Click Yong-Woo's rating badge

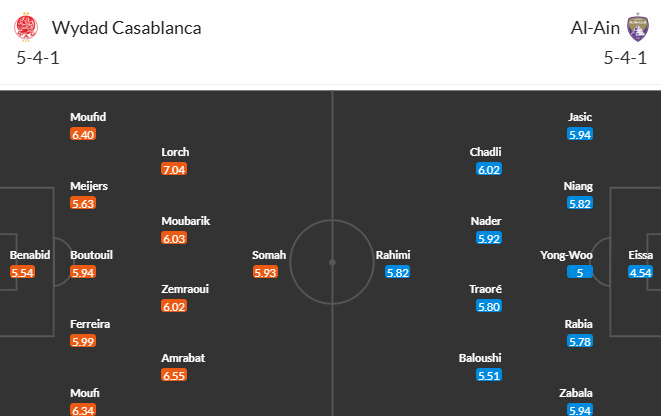580,272
